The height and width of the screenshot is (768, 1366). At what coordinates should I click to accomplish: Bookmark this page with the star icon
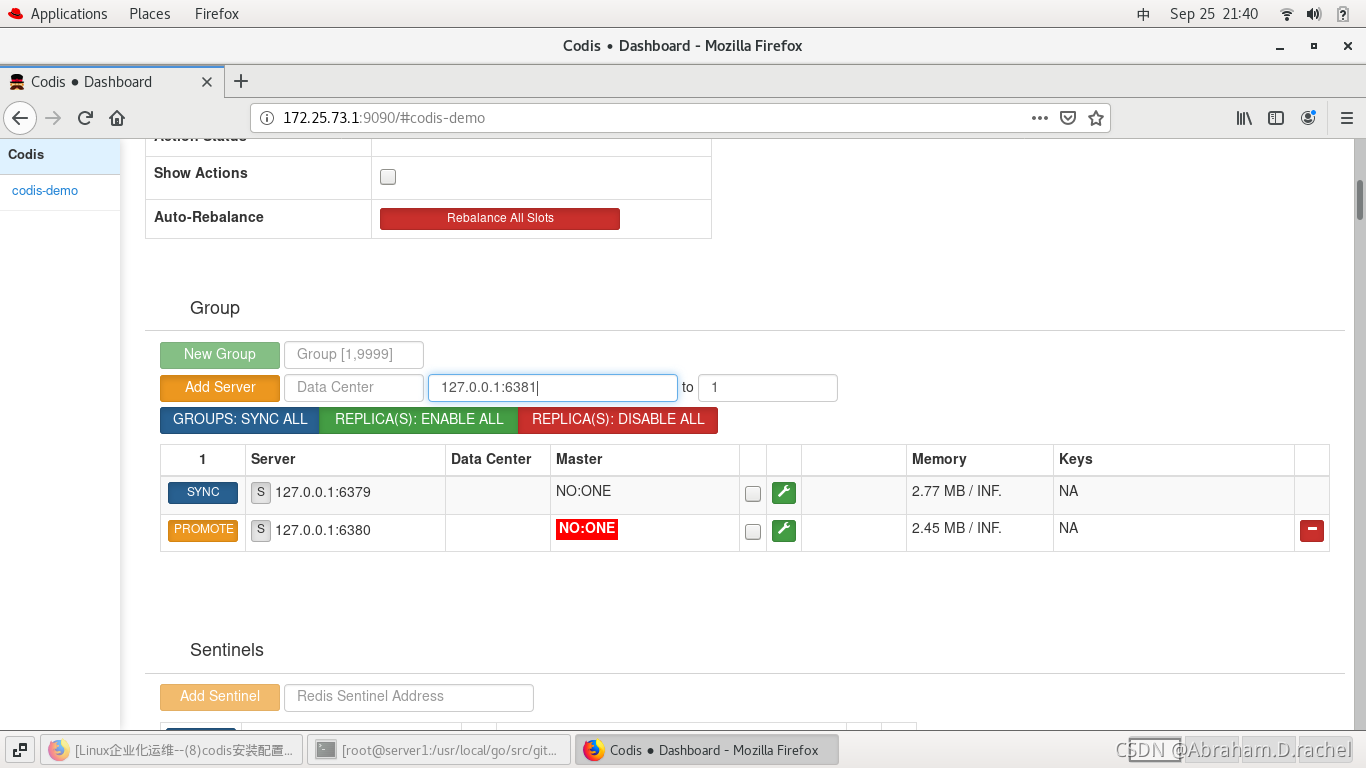1096,118
